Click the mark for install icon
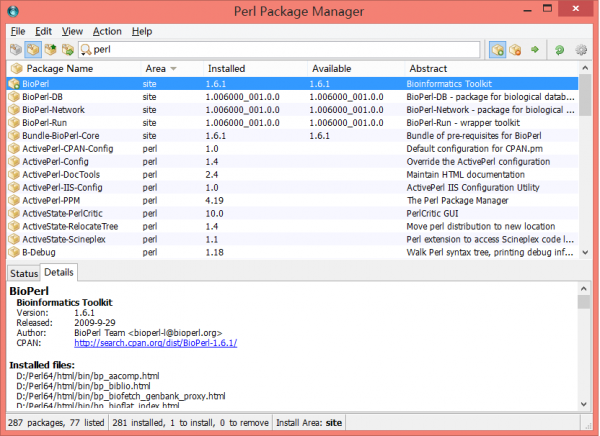Image resolution: width=600 pixels, height=436 pixels. coord(499,49)
